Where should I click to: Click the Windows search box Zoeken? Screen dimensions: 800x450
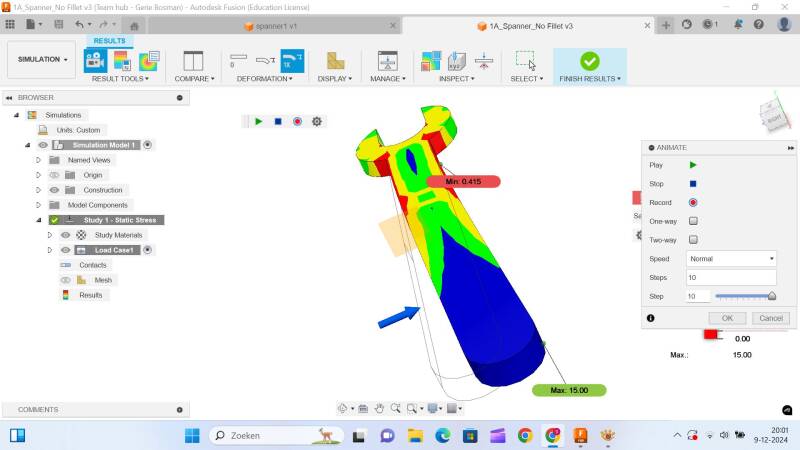click(x=276, y=435)
